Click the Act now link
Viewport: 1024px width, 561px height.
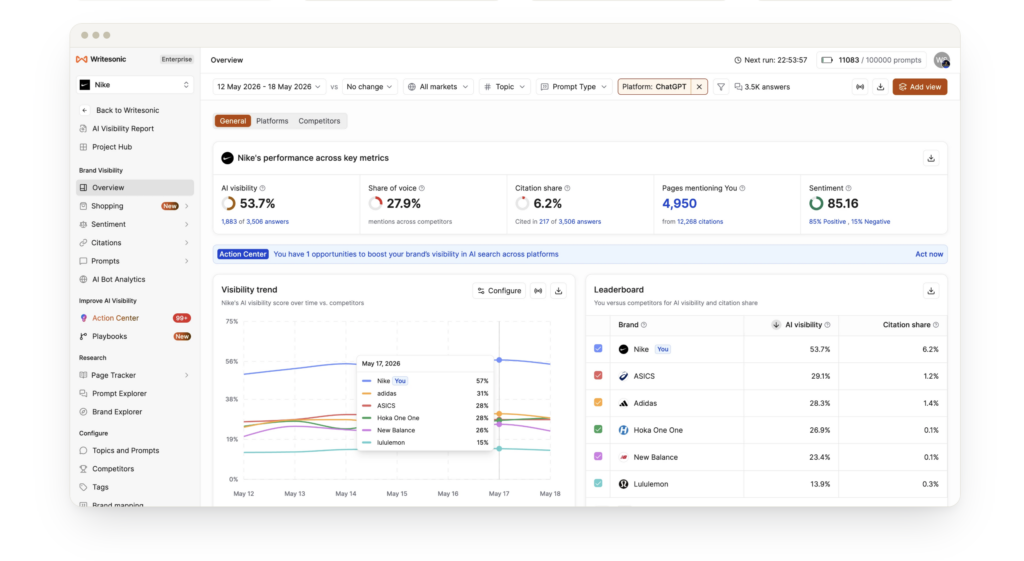click(929, 254)
